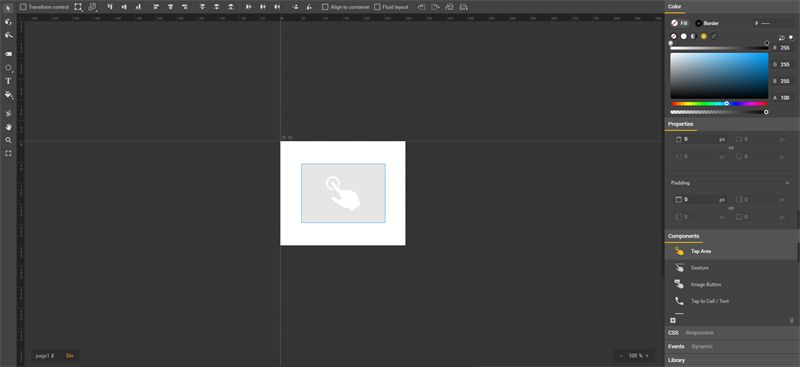Select the Border color mode
The image size is (800, 367).
[707, 23]
